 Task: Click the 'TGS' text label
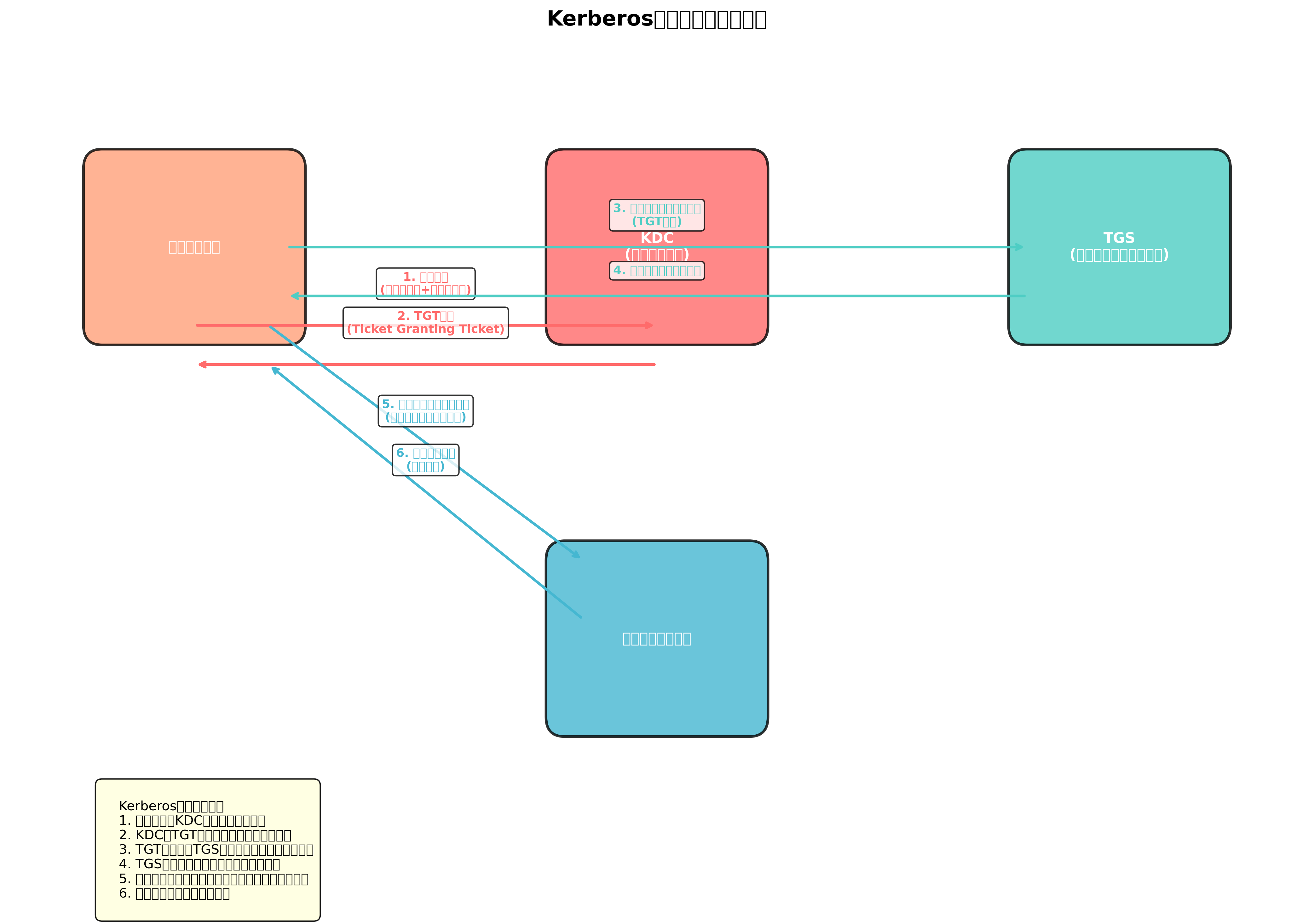pos(1119,238)
